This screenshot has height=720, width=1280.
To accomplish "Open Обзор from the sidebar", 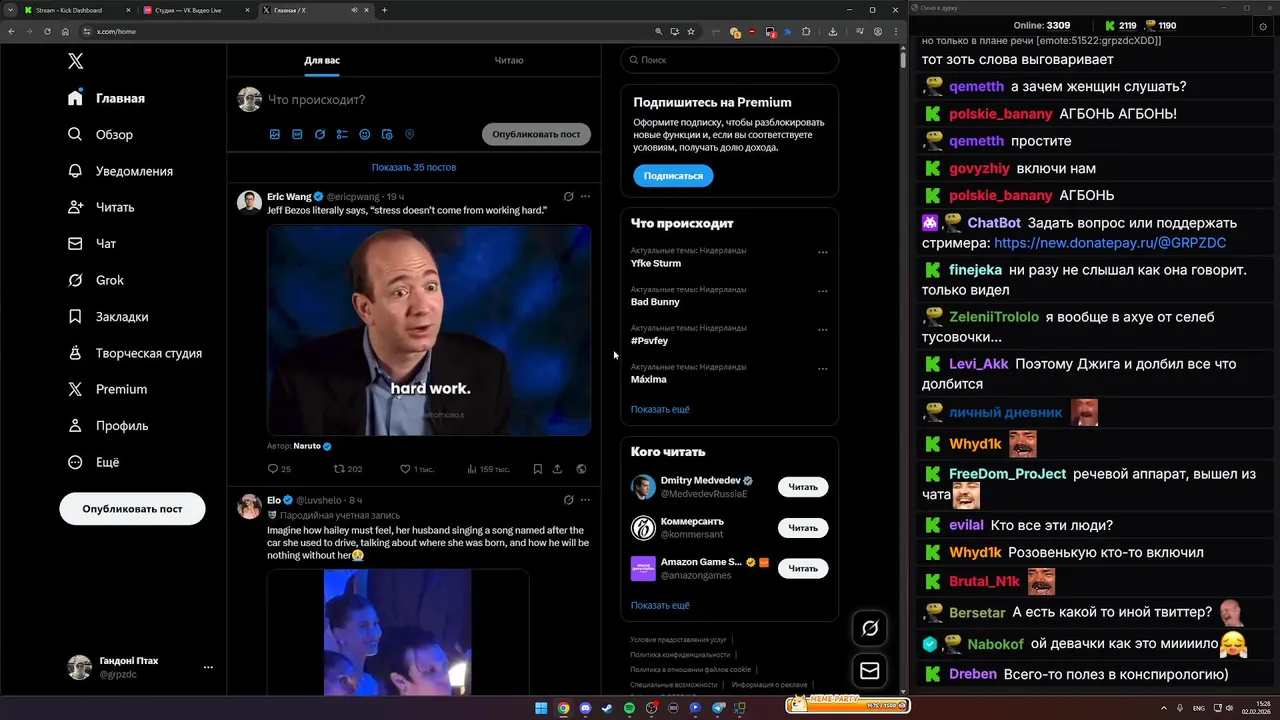I will [100, 134].
